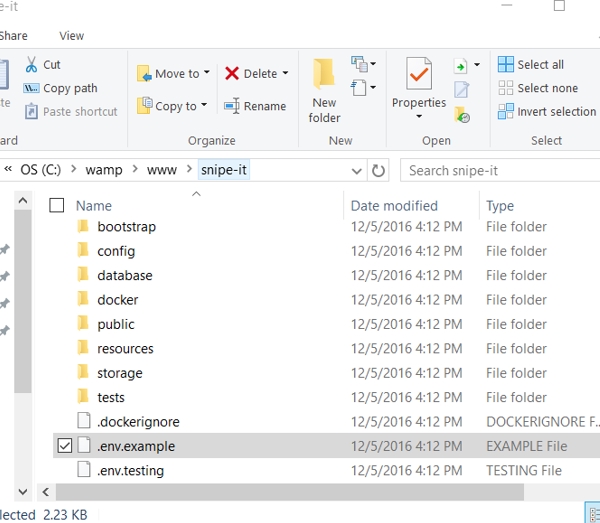Expand the Open button dropdown arrow
600x523 pixels.
click(x=477, y=64)
